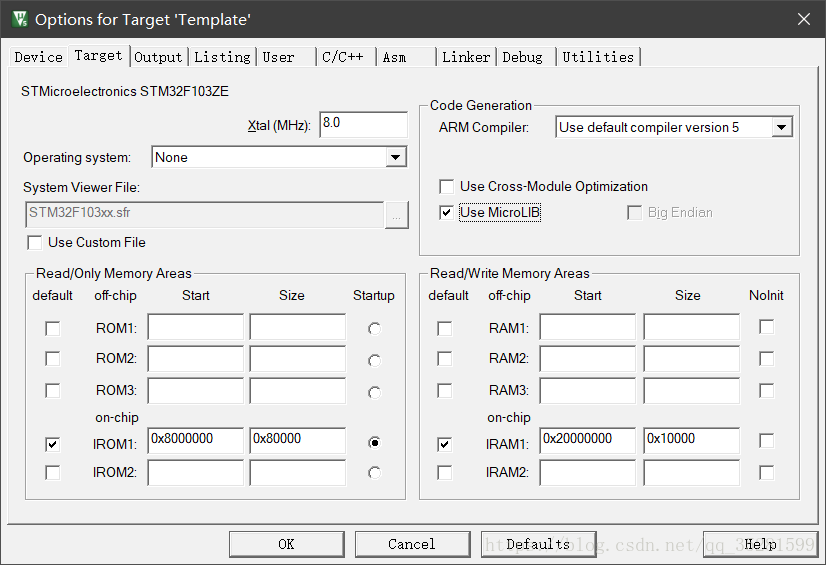Click the IRAM1 Start field 0x20000000
Viewport: 826px width, 565px height.
[x=588, y=440]
